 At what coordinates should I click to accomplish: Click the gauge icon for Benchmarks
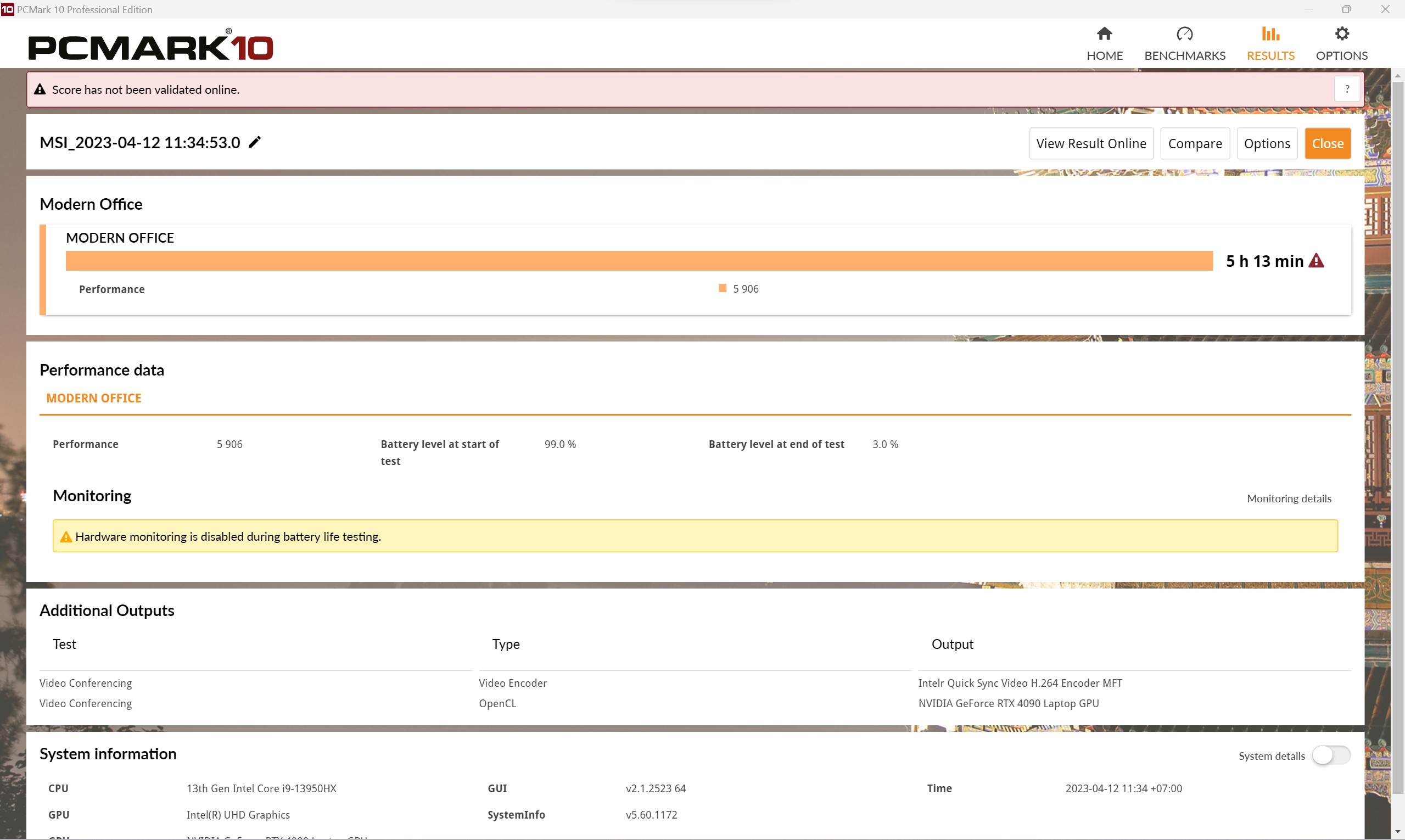pyautogui.click(x=1184, y=34)
